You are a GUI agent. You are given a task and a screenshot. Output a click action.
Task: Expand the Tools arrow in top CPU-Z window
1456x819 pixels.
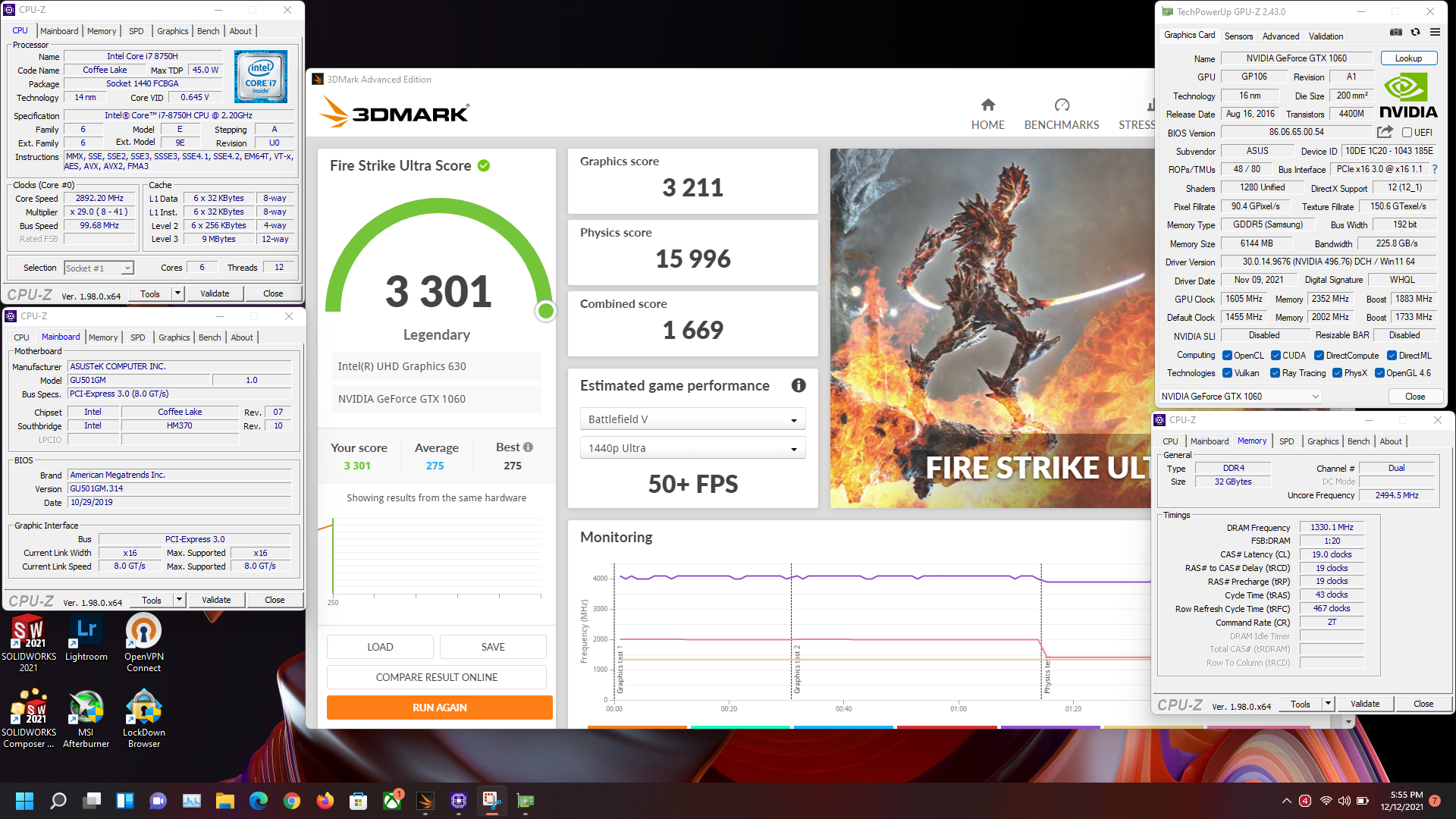coord(177,293)
